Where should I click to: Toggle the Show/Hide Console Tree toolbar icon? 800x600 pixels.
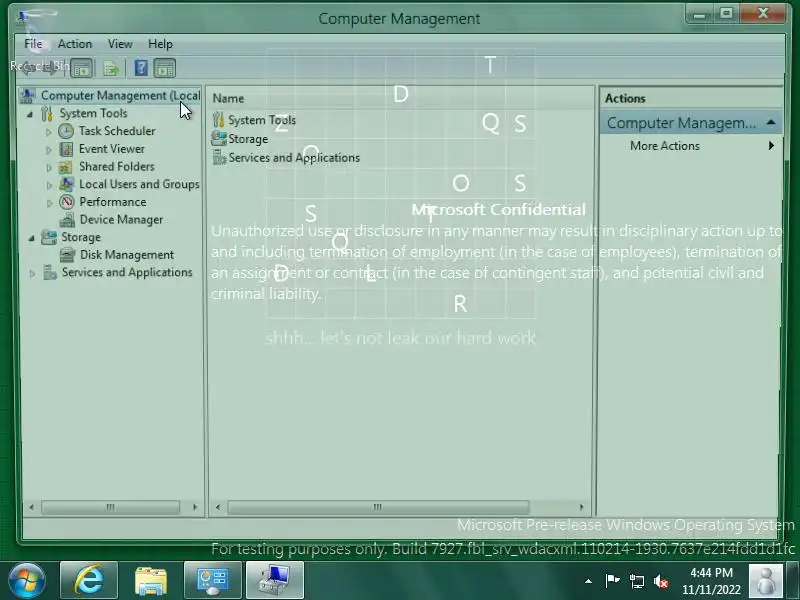[82, 68]
